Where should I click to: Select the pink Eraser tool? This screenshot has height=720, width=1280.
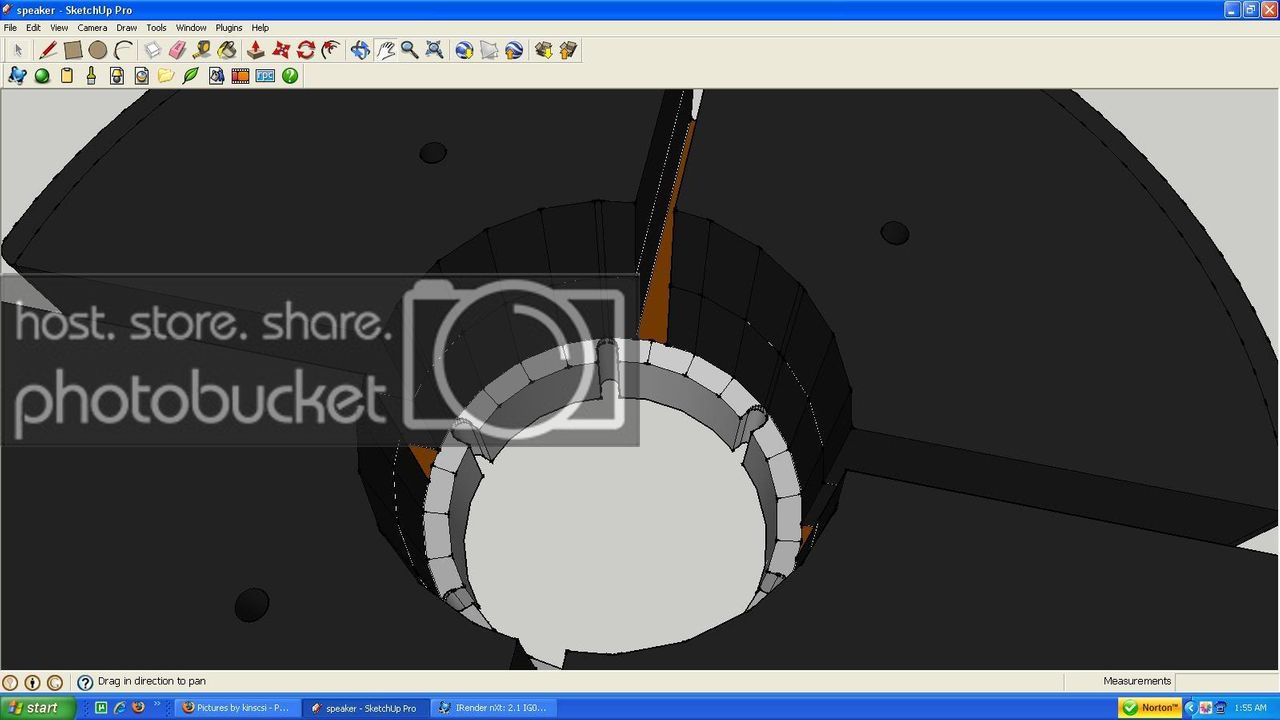(x=177, y=50)
